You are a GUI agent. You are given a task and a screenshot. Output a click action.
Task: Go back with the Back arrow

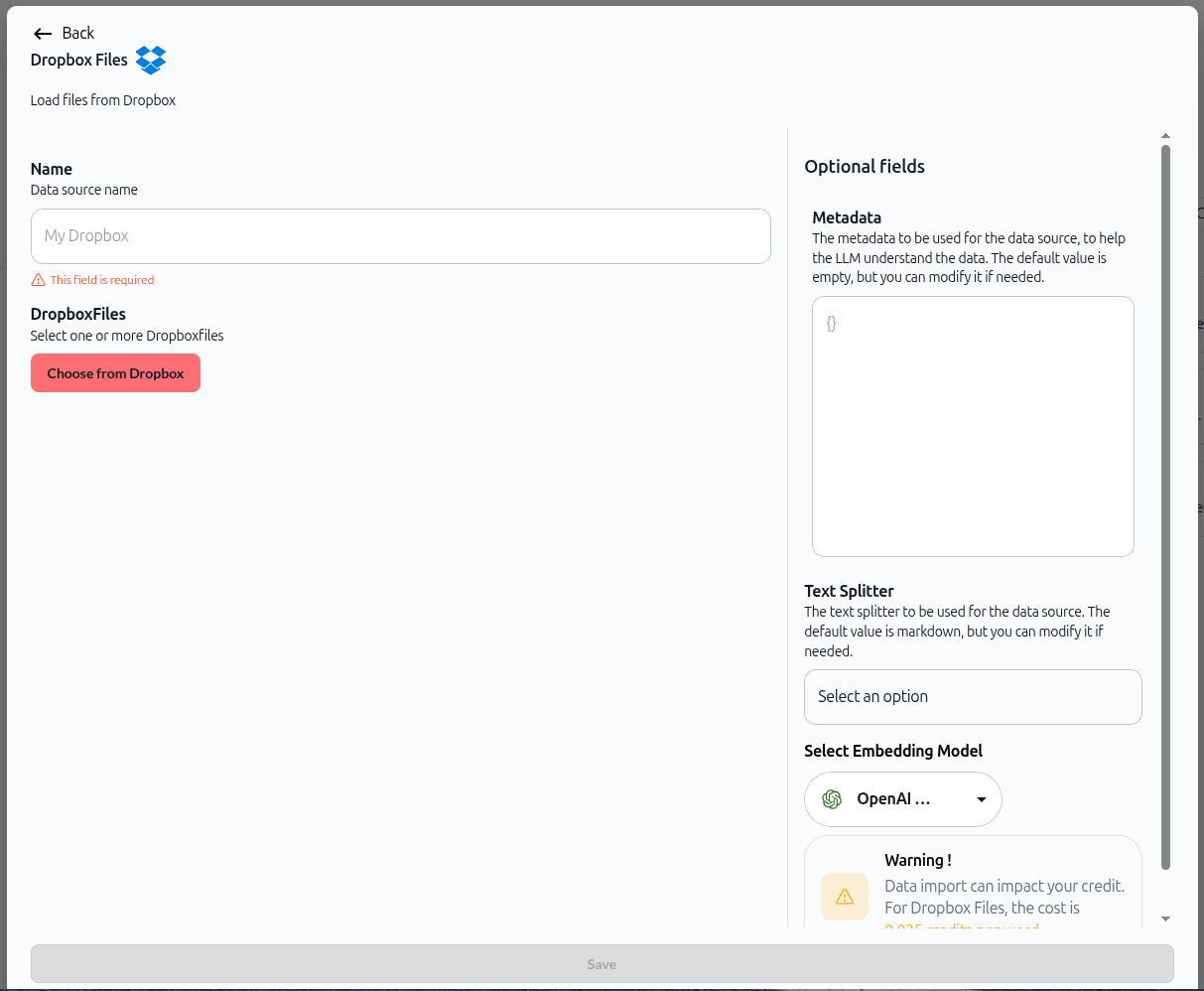click(43, 34)
